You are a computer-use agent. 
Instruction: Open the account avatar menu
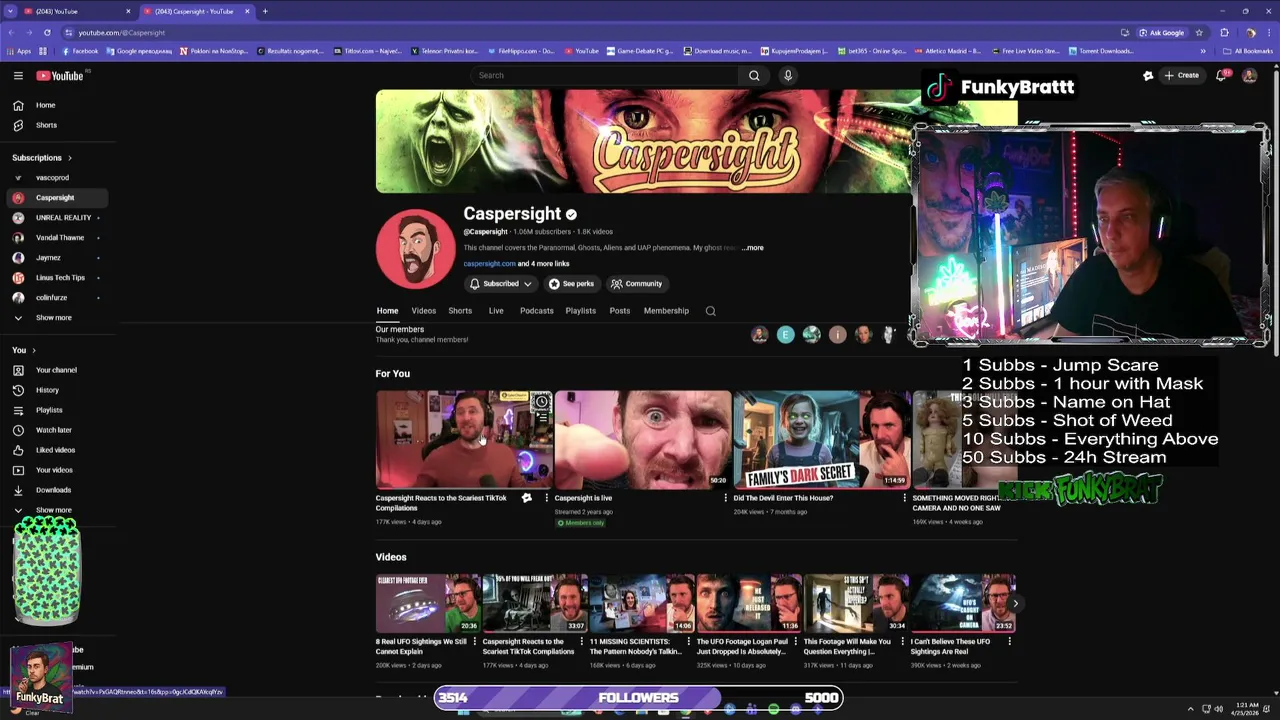[1249, 75]
